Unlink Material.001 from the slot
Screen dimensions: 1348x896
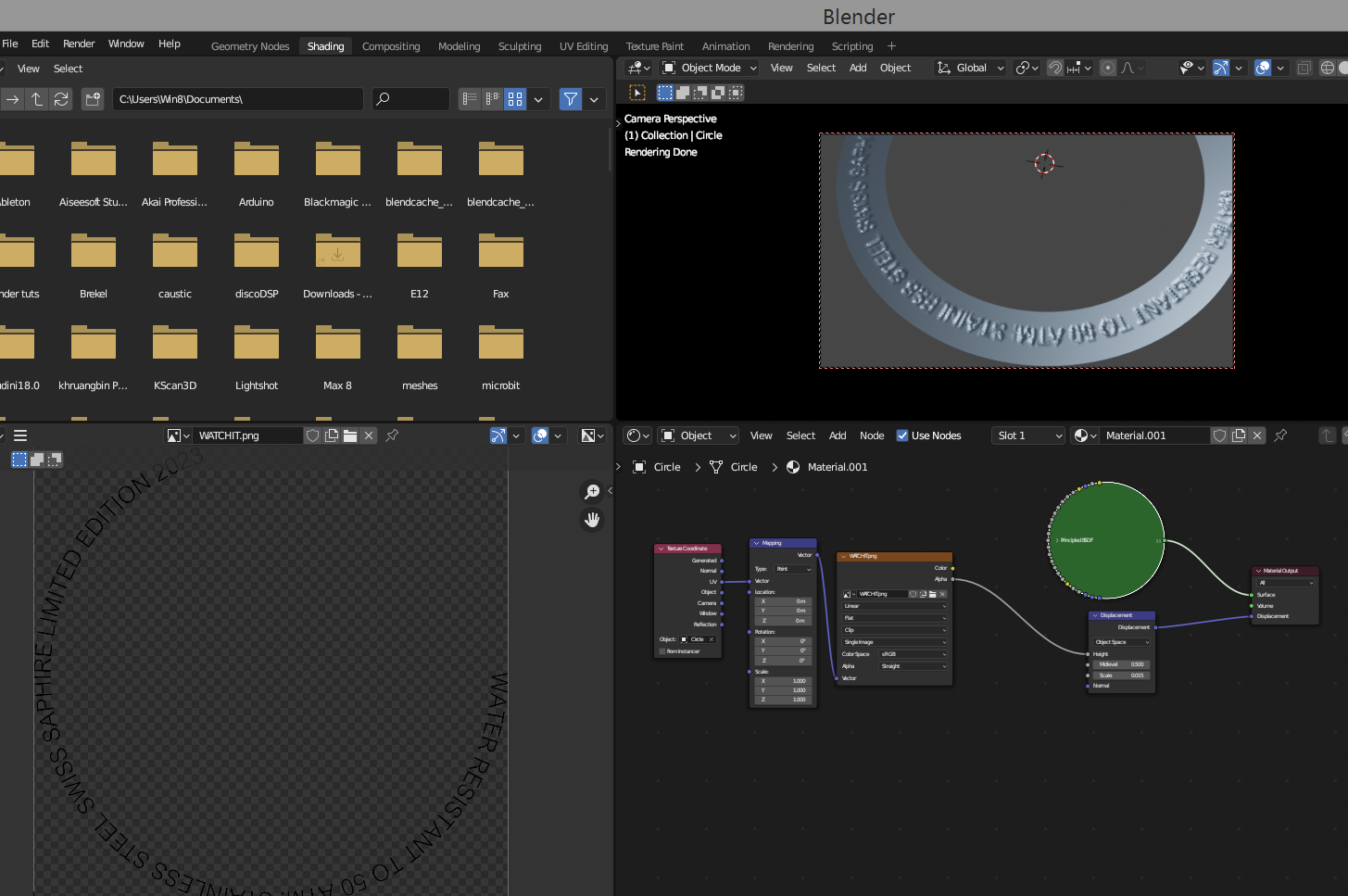(x=1257, y=435)
